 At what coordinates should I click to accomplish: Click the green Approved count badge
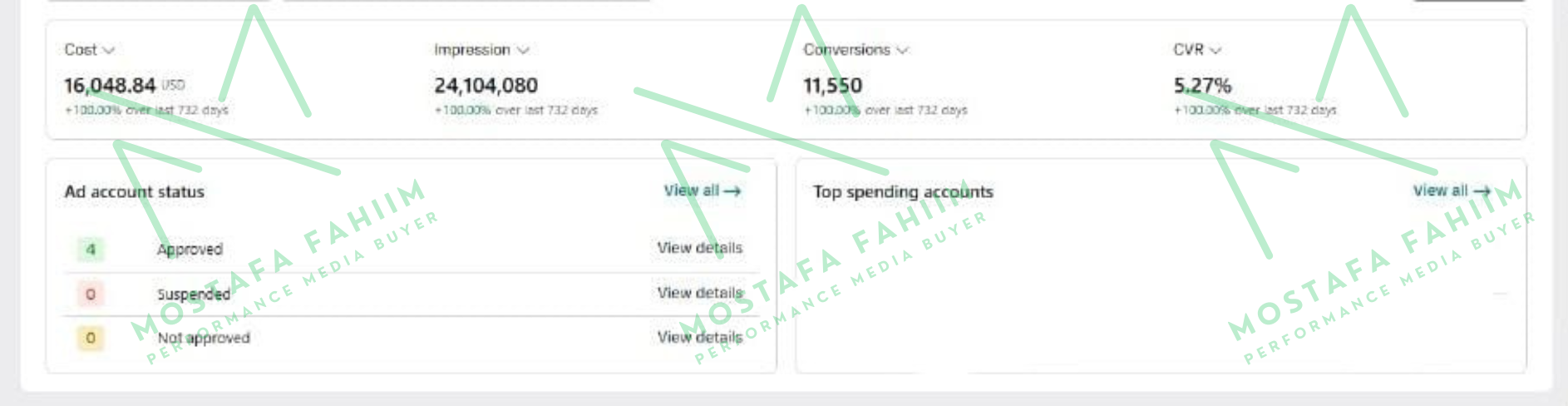click(x=91, y=250)
